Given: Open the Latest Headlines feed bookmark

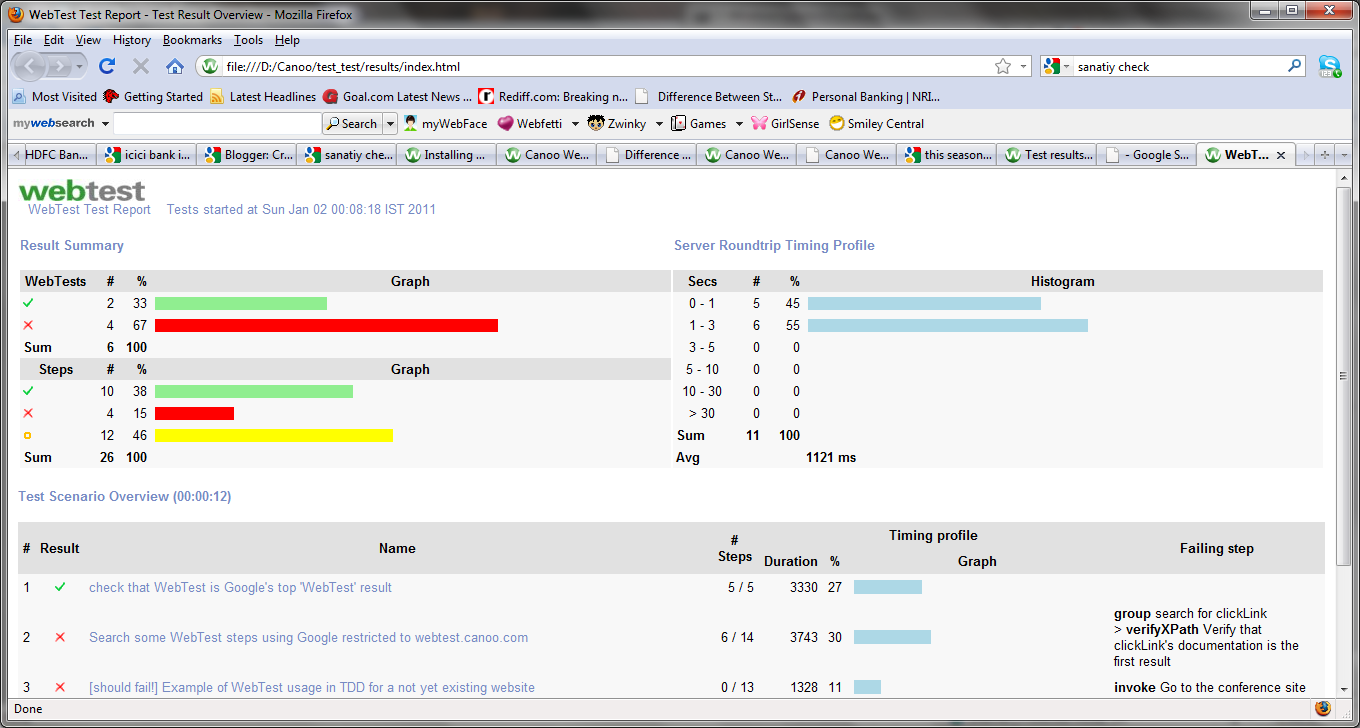Looking at the screenshot, I should [263, 97].
